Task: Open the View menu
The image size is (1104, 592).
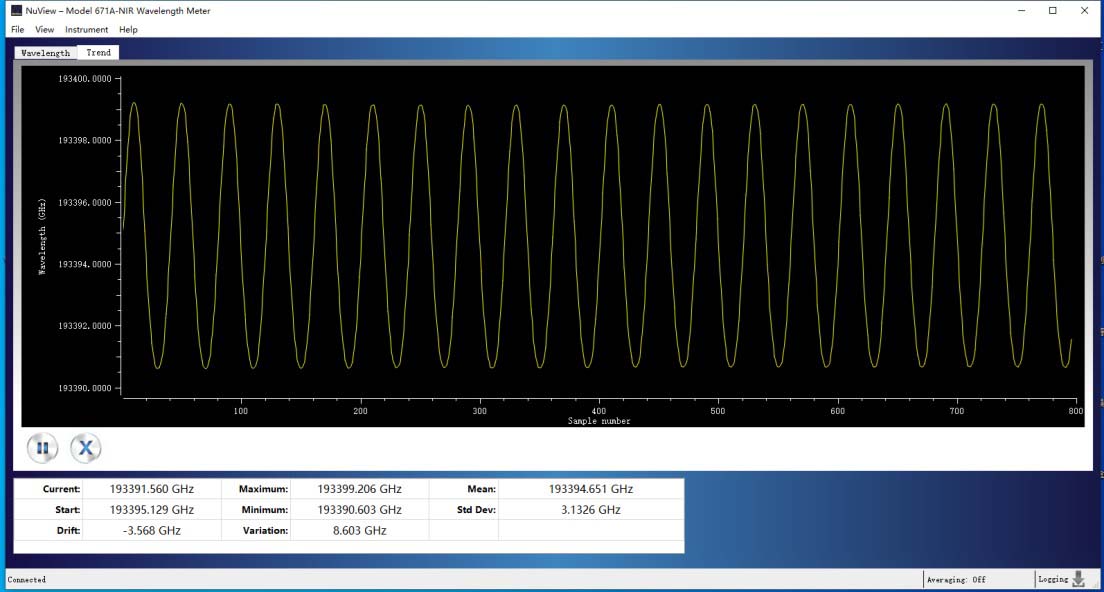Action: (x=44, y=29)
